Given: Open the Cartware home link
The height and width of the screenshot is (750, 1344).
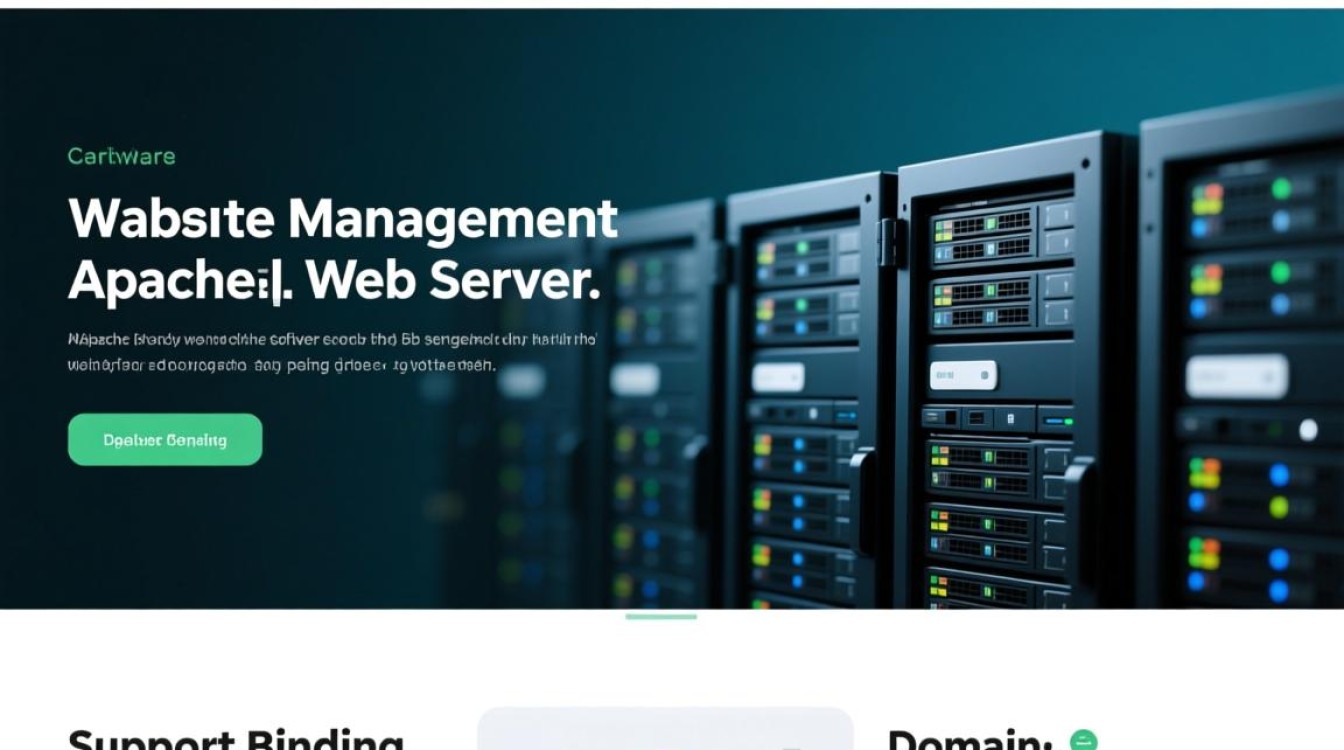Looking at the screenshot, I should 120,156.
